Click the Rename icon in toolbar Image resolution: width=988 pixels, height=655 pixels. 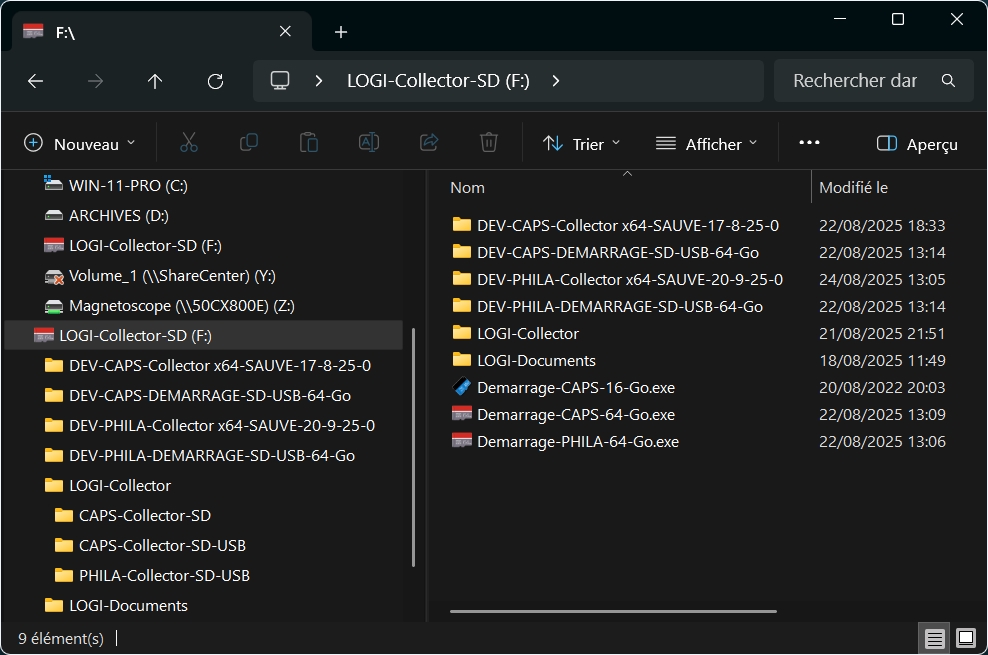pyautogui.click(x=369, y=143)
